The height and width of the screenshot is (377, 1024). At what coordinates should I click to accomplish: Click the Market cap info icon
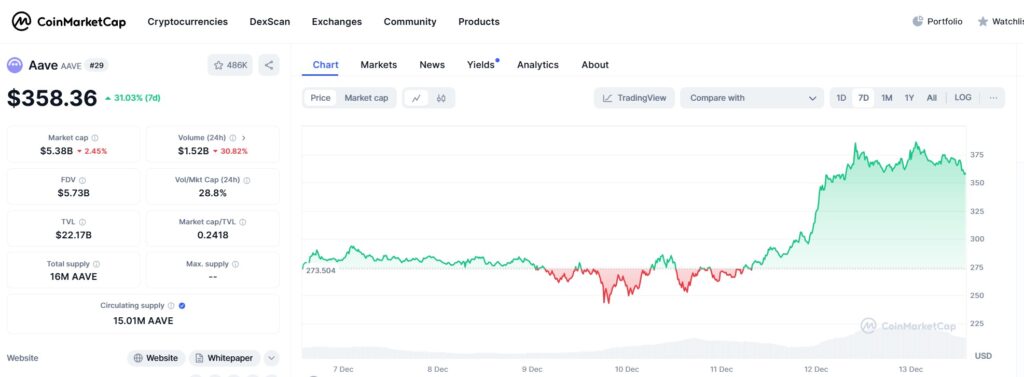(95, 138)
